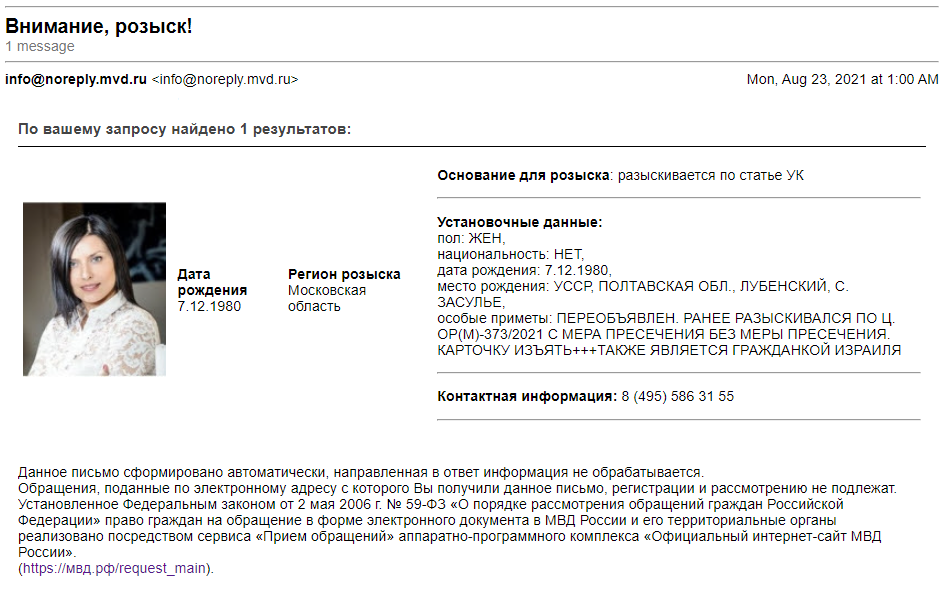This screenshot has width=944, height=594.
Task: Click the "1 message" count text
Action: pos(40,46)
